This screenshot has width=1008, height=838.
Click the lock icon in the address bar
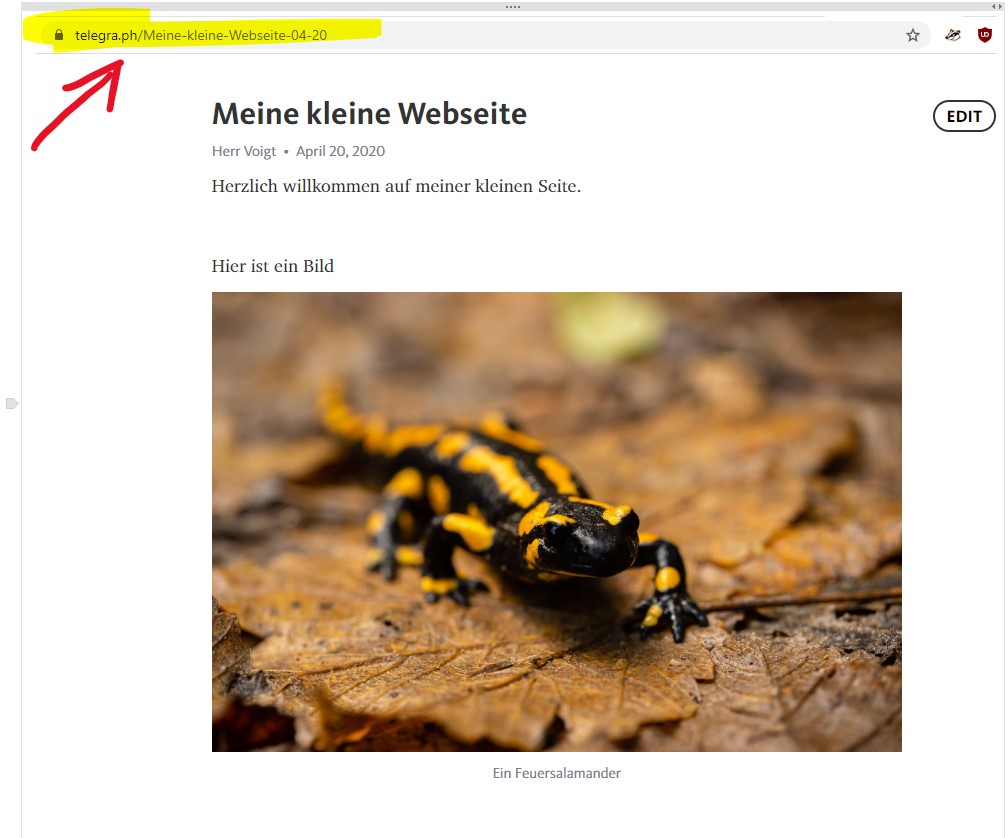(x=58, y=35)
